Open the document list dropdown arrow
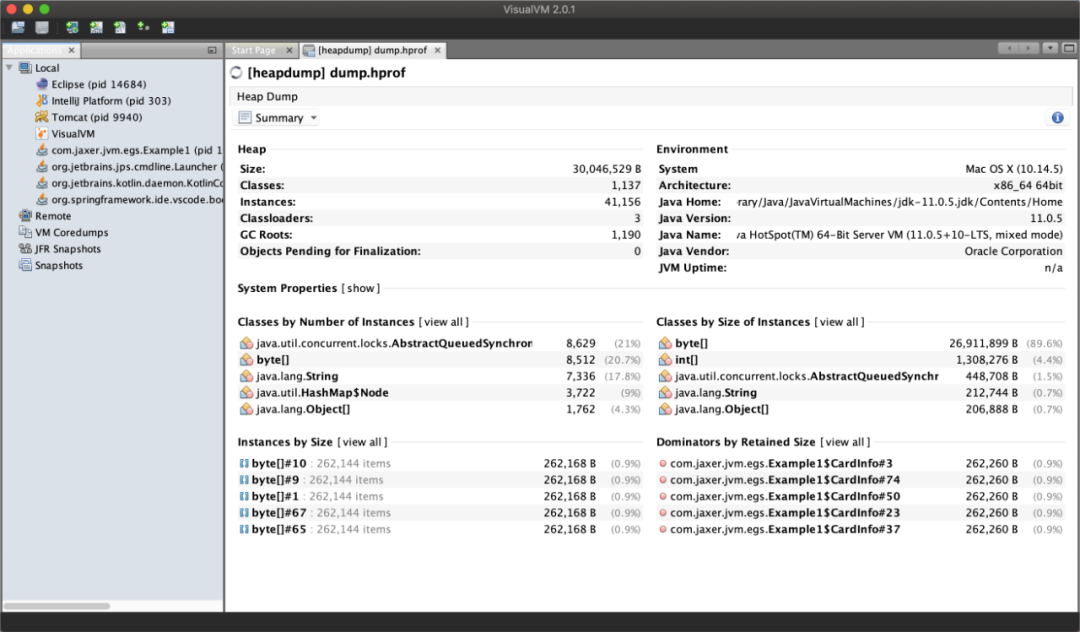 [x=1050, y=48]
